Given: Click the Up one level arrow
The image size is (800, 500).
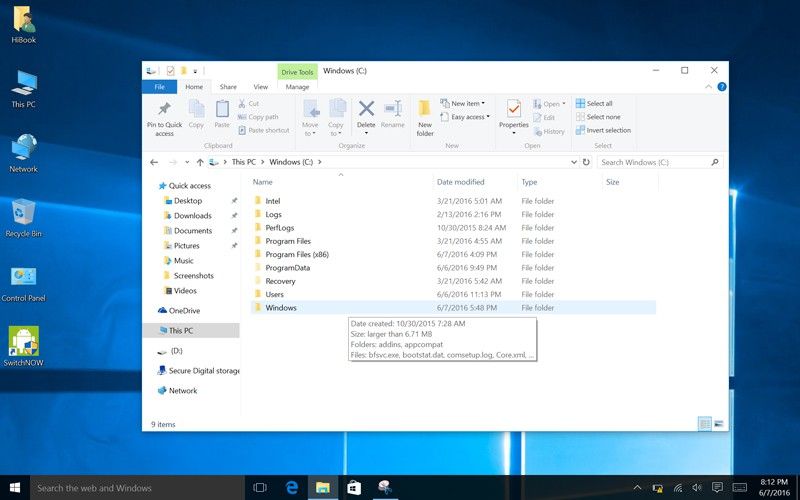Looking at the screenshot, I should [x=200, y=162].
